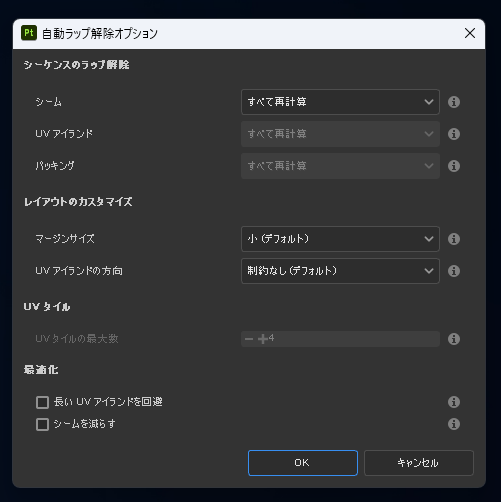This screenshot has height=502, width=501.
Task: Click info icon for 長い UV アイランドを回避
Action: click(x=454, y=402)
